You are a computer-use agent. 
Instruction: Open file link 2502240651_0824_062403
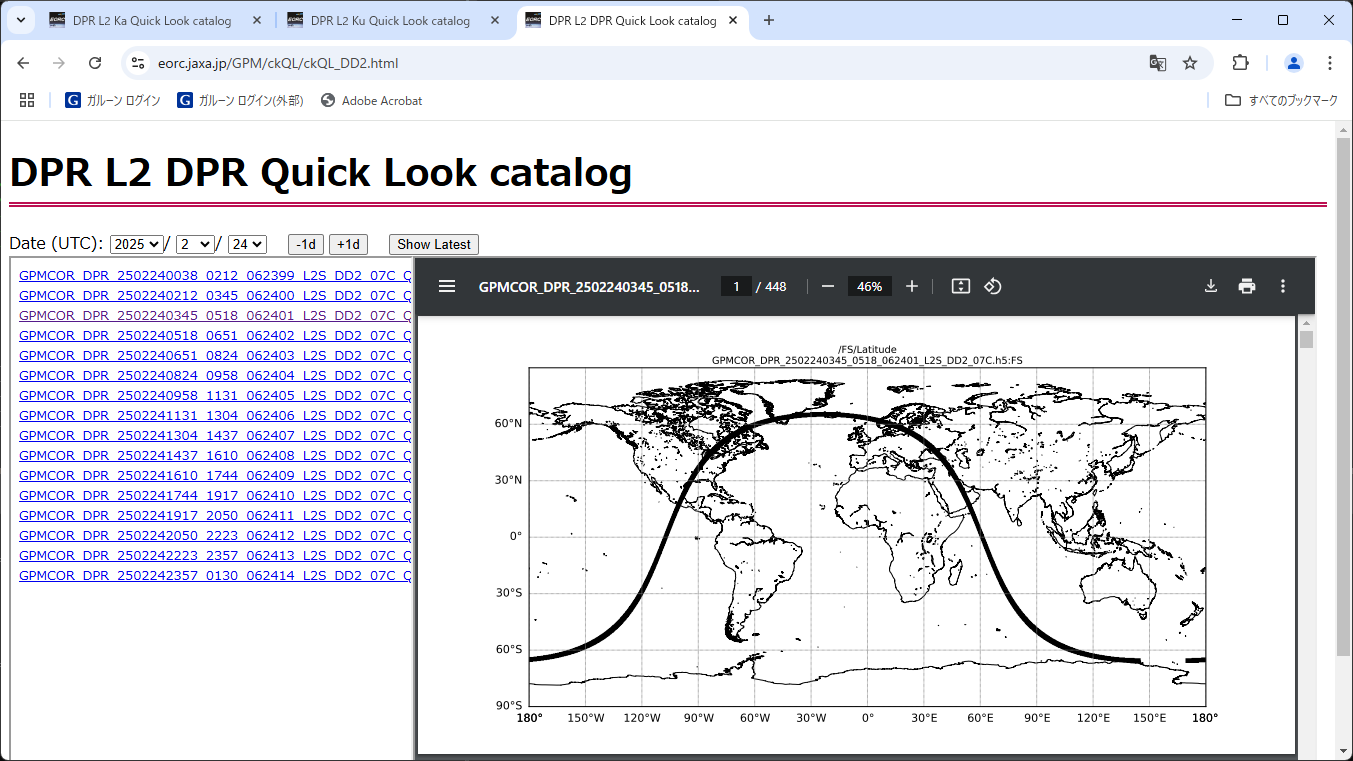coord(215,355)
